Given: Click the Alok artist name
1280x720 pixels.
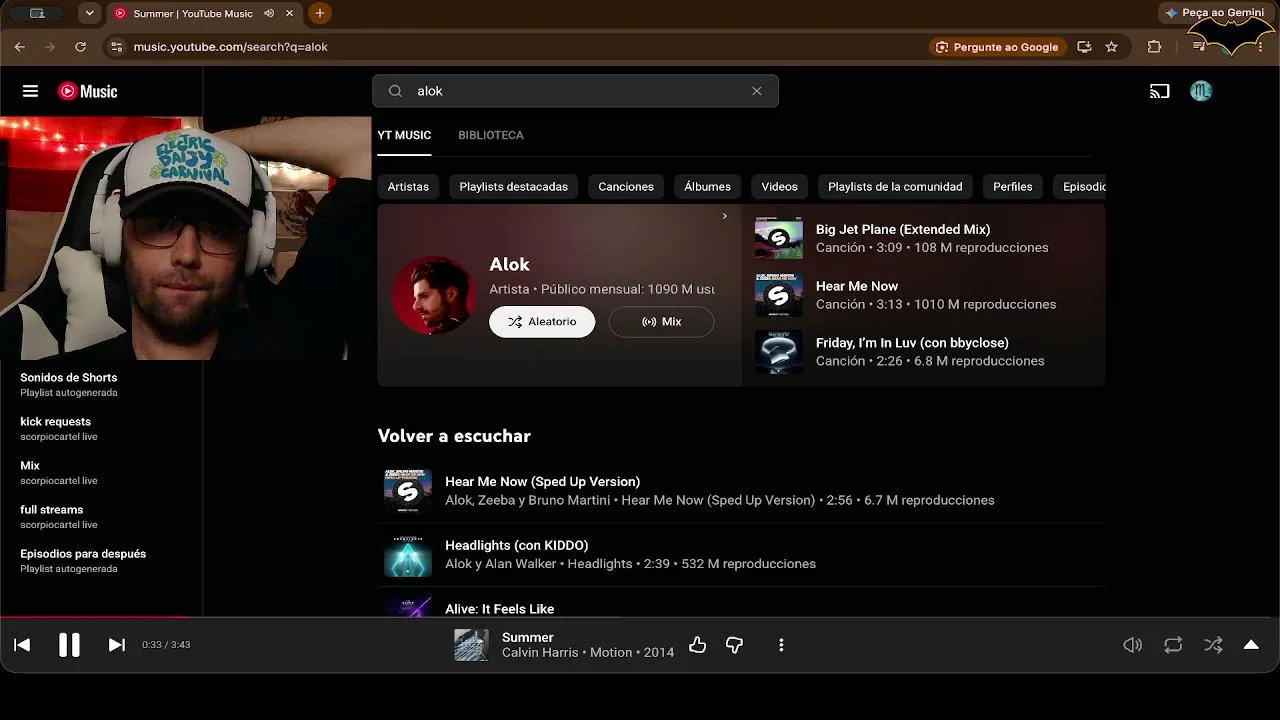Looking at the screenshot, I should coord(509,265).
